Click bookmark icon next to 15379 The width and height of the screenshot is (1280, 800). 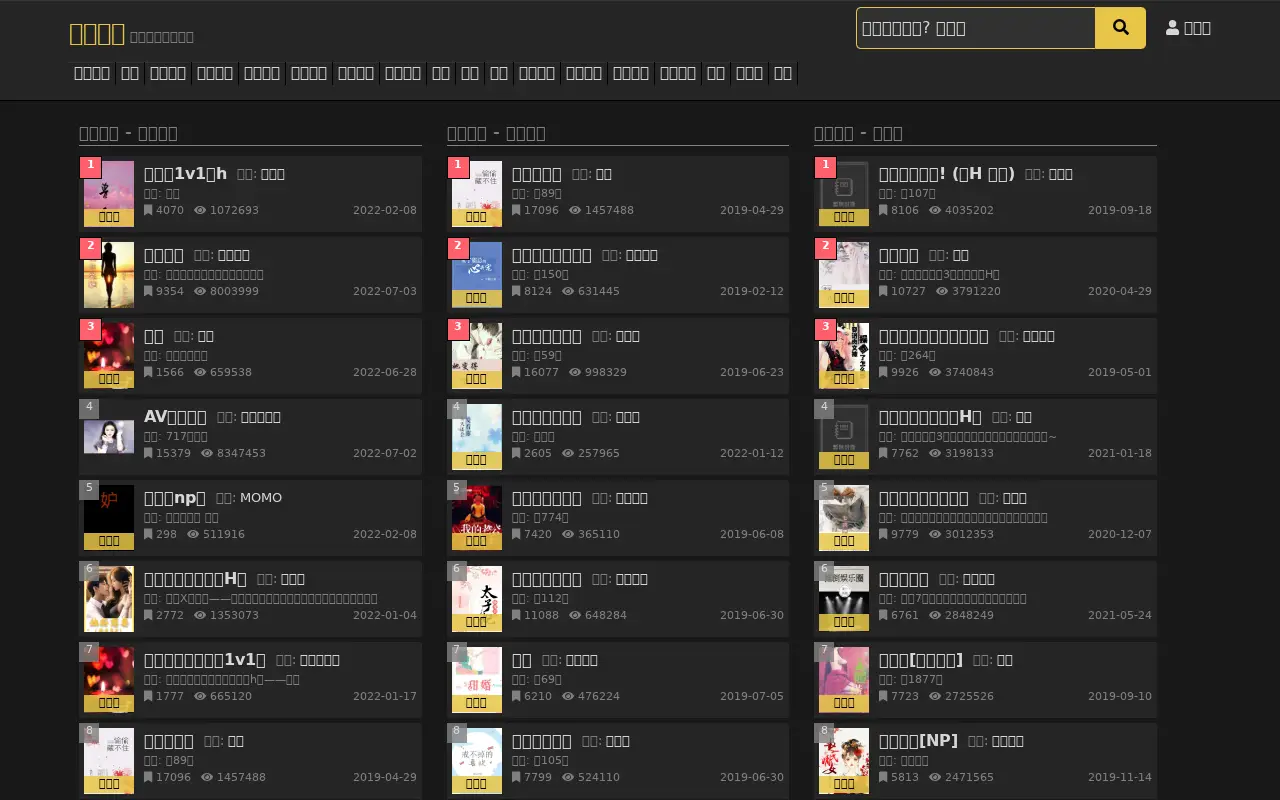[x=148, y=454]
